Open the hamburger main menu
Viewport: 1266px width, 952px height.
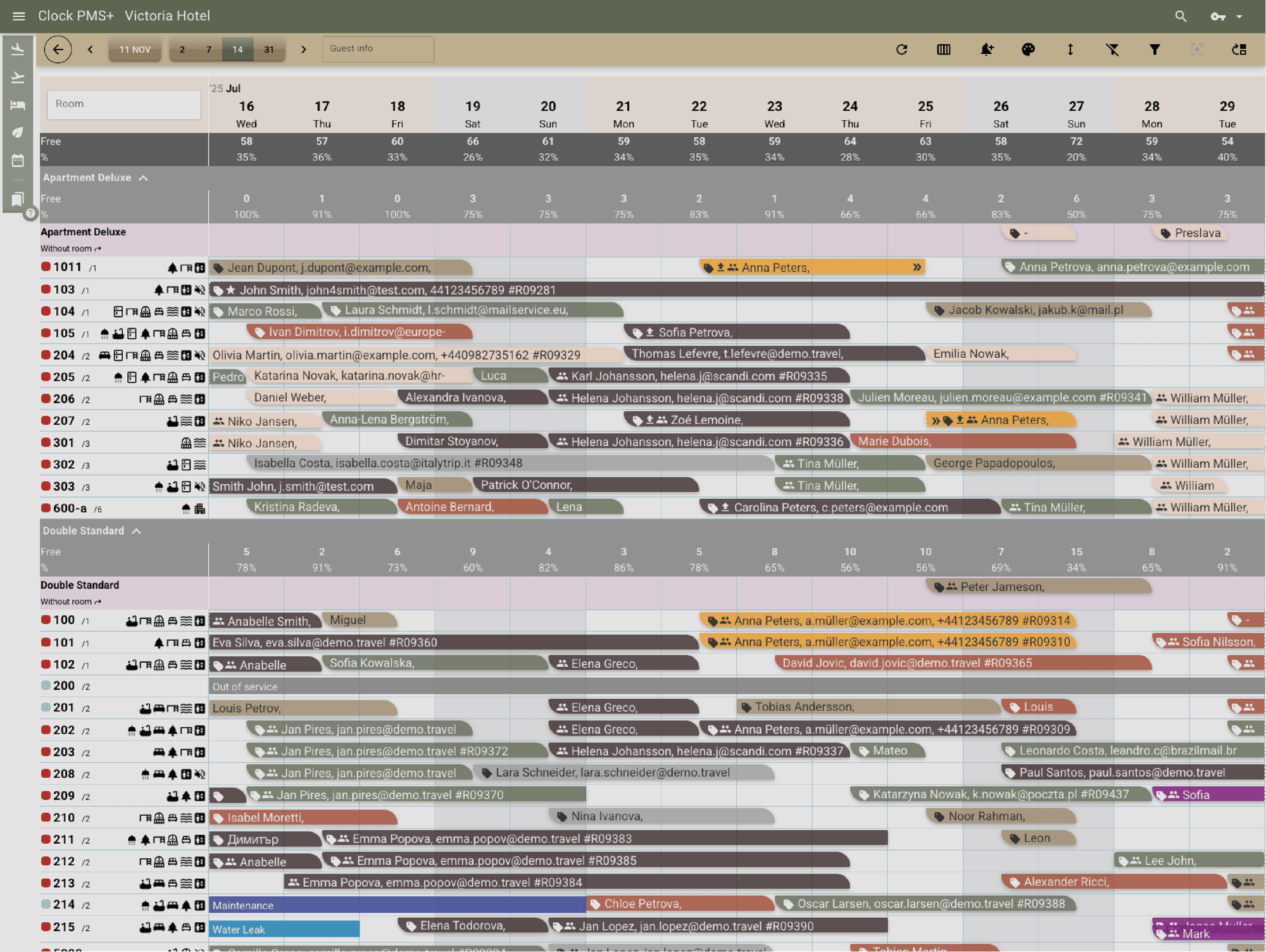point(19,16)
